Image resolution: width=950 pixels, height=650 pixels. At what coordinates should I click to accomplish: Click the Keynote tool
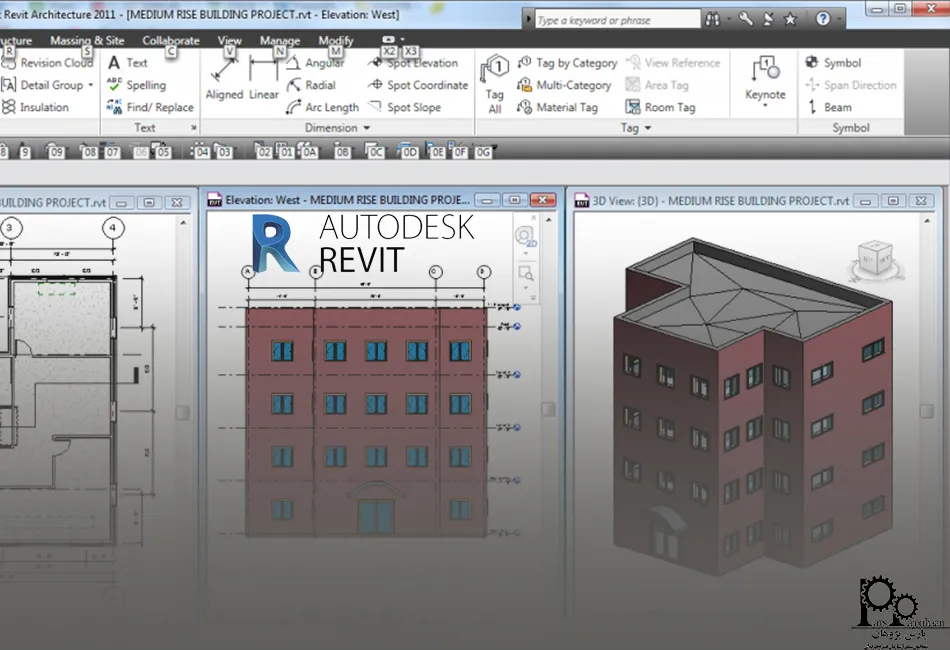click(x=765, y=79)
